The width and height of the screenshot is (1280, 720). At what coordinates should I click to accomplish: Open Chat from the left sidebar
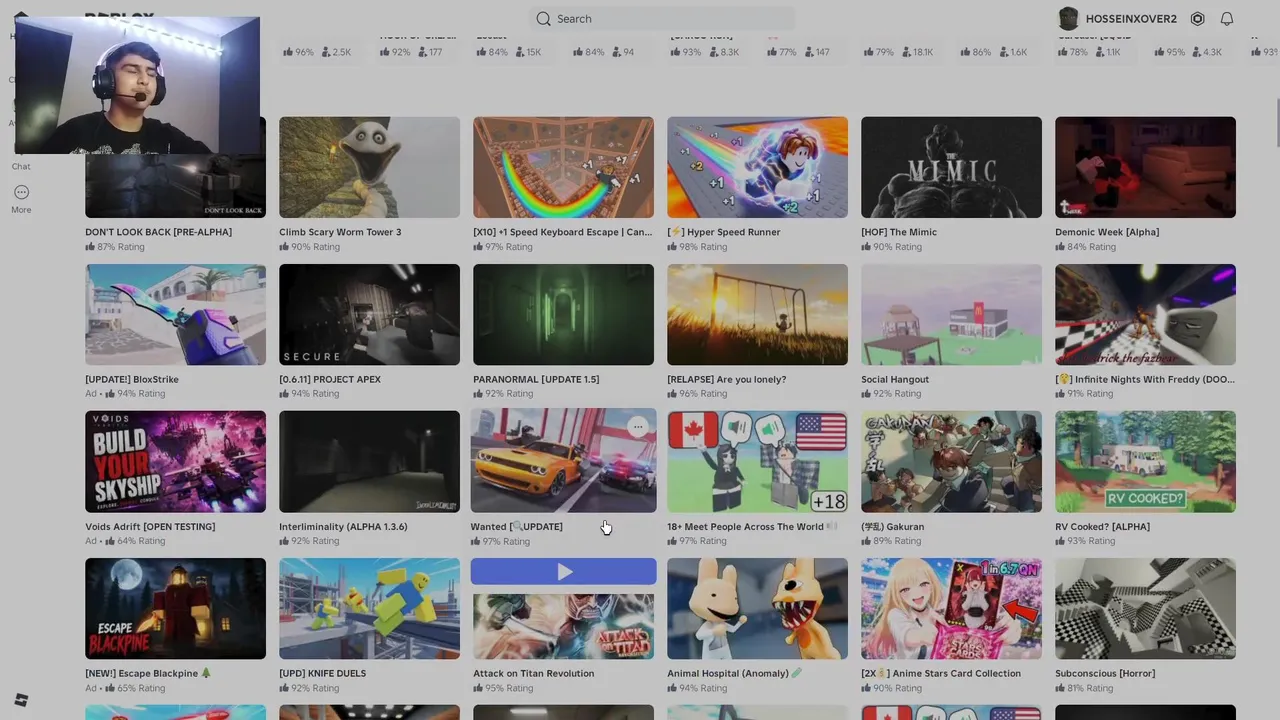(21, 166)
